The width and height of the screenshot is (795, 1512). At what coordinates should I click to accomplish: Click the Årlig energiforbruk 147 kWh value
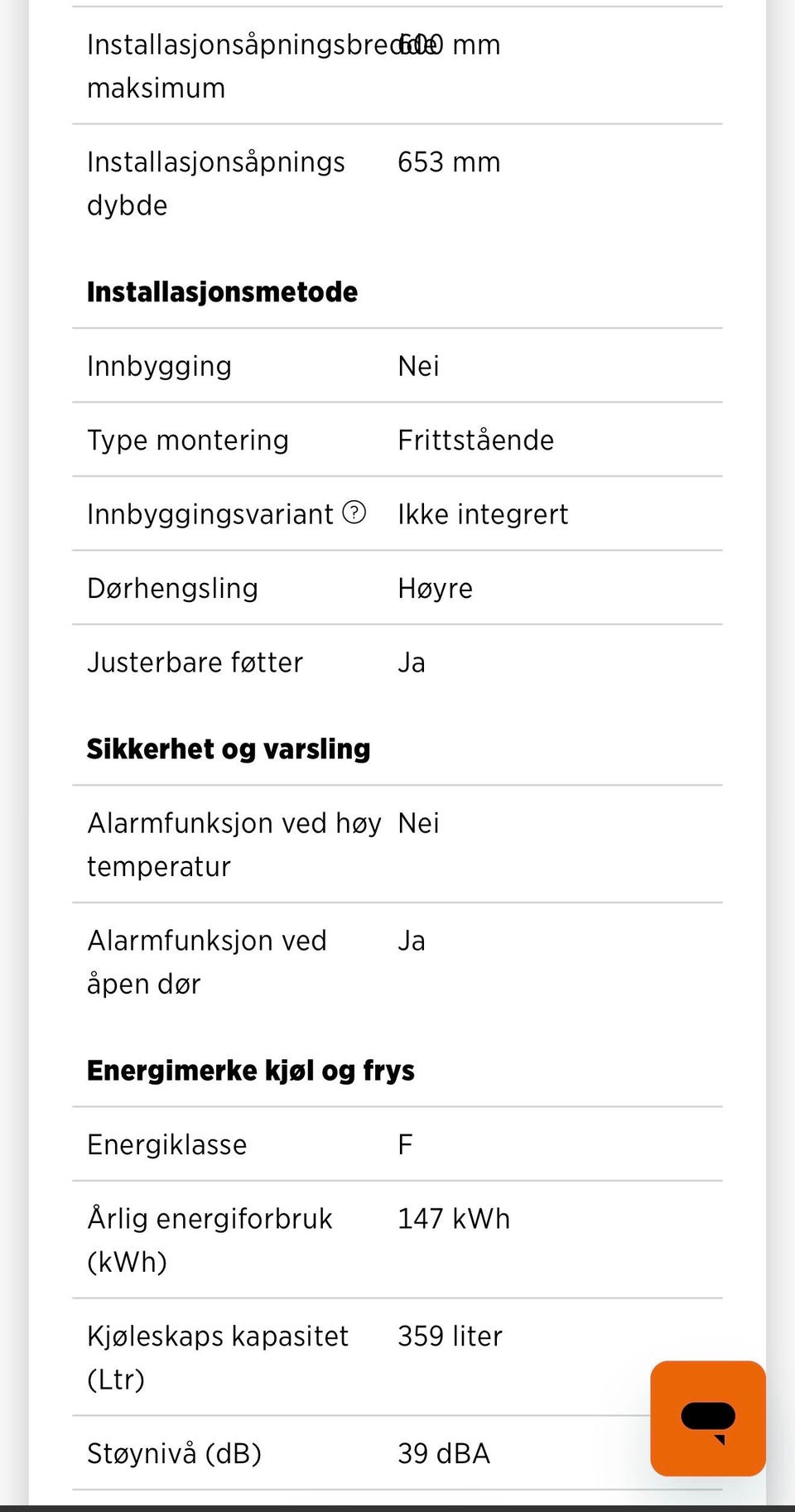tap(454, 1219)
